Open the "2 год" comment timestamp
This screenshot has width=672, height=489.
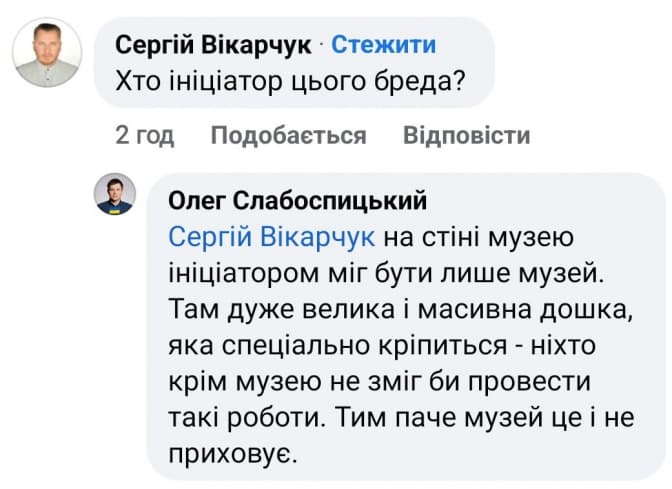pyautogui.click(x=145, y=135)
